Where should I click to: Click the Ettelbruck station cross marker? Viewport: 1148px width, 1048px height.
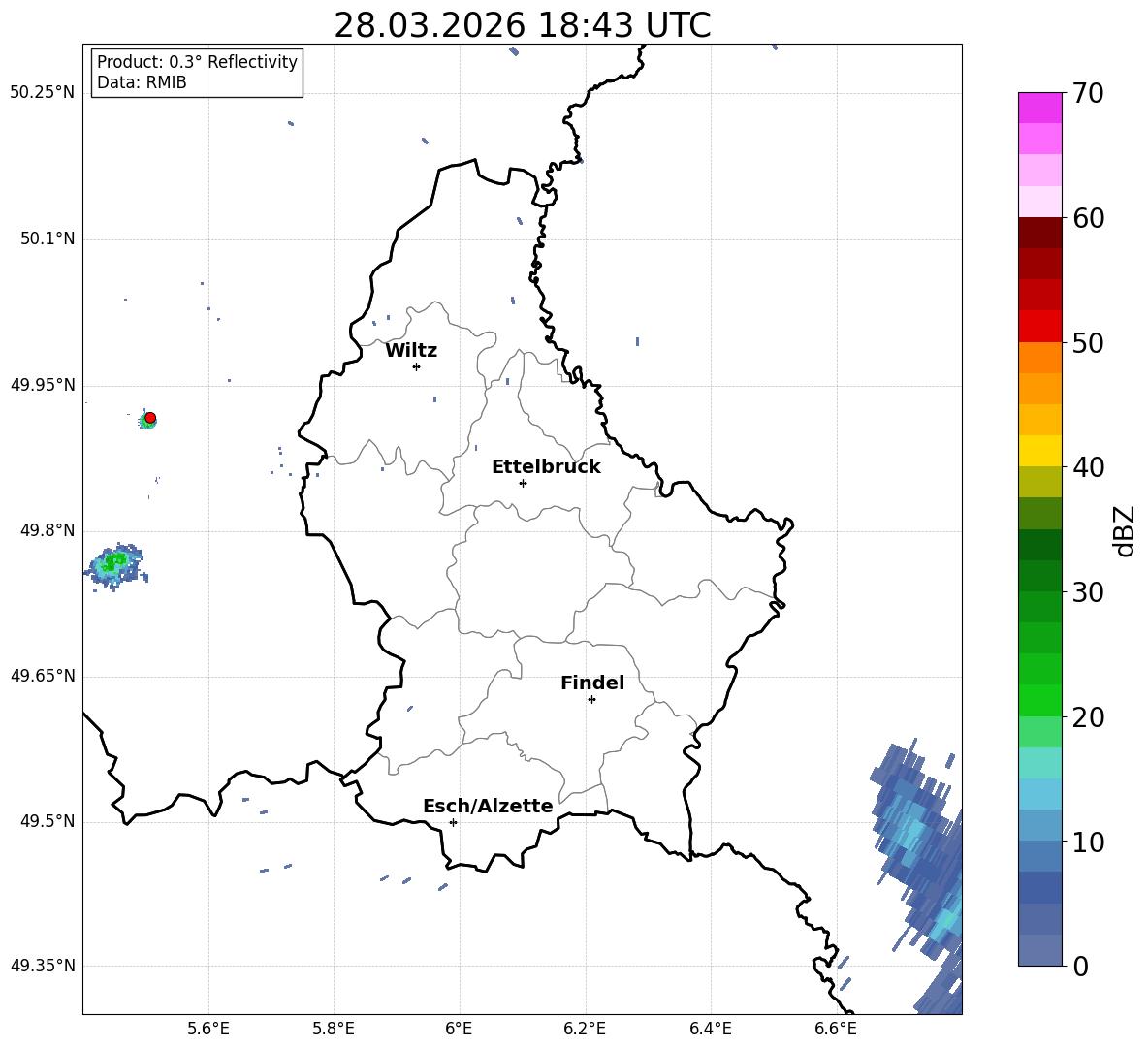click(x=523, y=483)
